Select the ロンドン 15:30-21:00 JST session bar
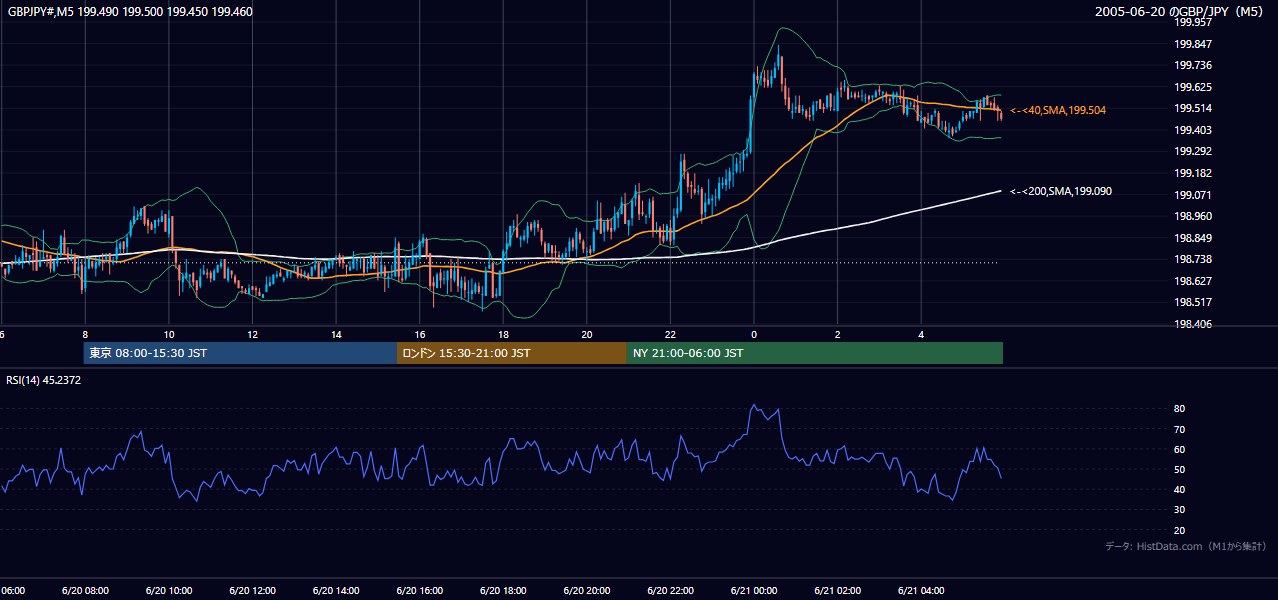 [x=512, y=353]
